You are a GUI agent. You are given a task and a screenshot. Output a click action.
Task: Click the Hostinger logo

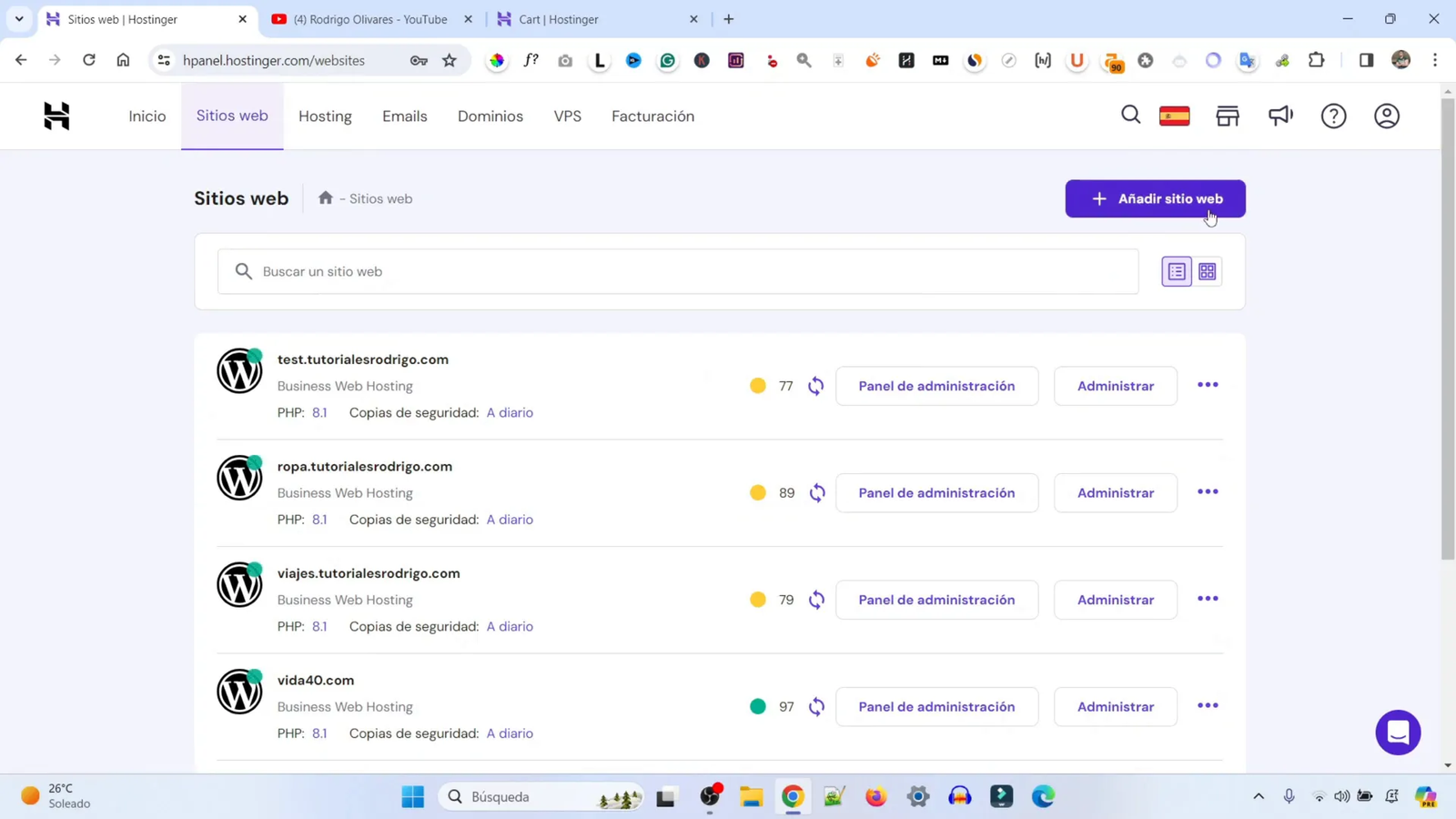(56, 116)
